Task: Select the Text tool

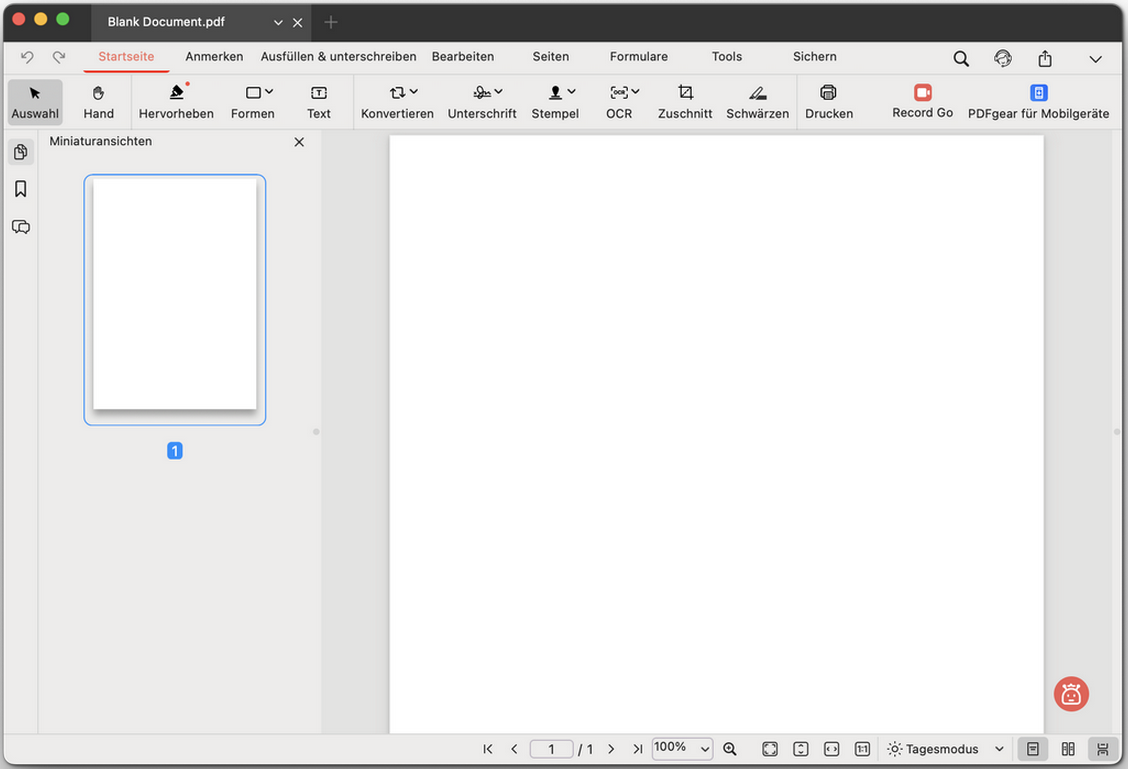Action: (x=318, y=100)
